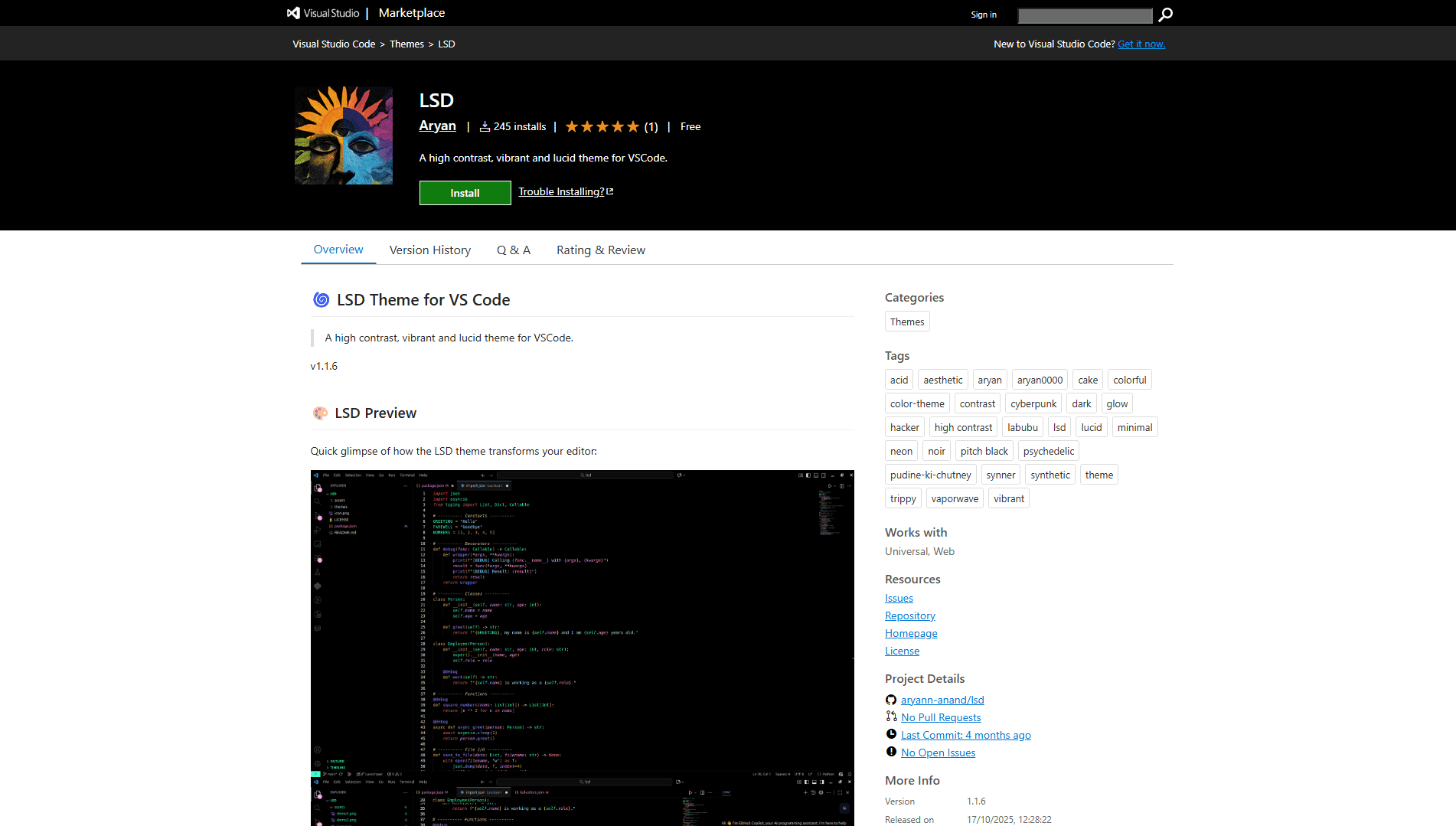Click Sign in
This screenshot has height=826, width=1456.
pyautogui.click(x=984, y=15)
